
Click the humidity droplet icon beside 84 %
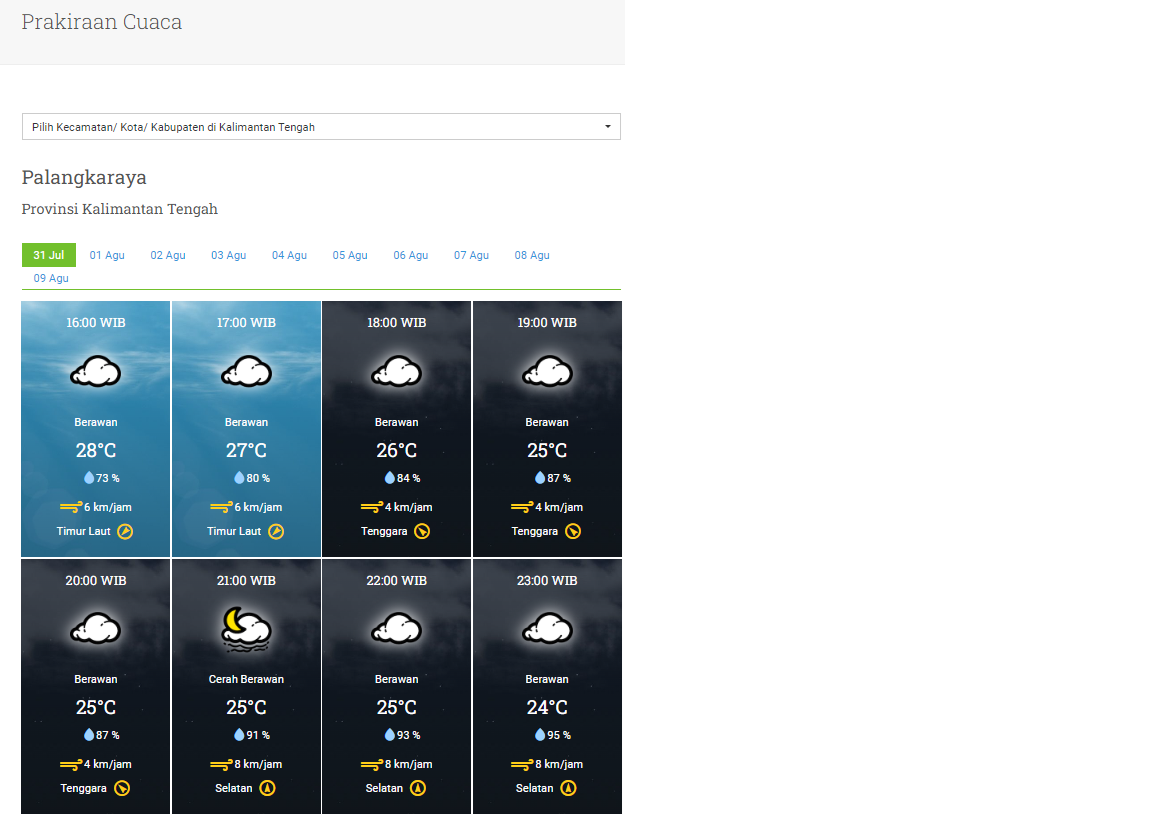[389, 478]
